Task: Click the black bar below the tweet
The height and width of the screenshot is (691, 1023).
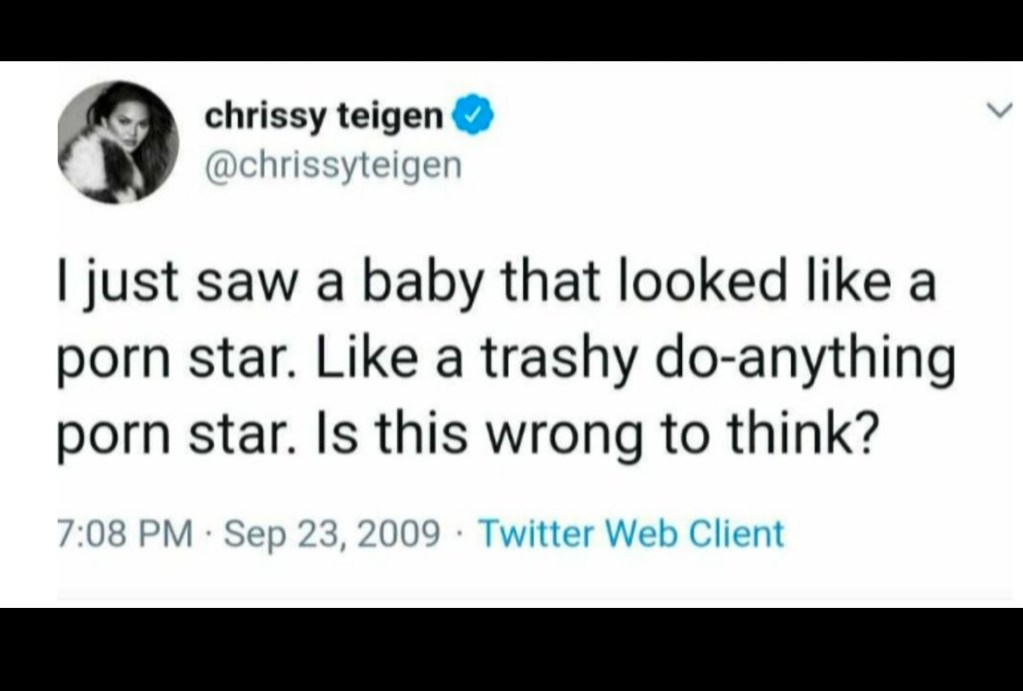Action: coord(511,650)
